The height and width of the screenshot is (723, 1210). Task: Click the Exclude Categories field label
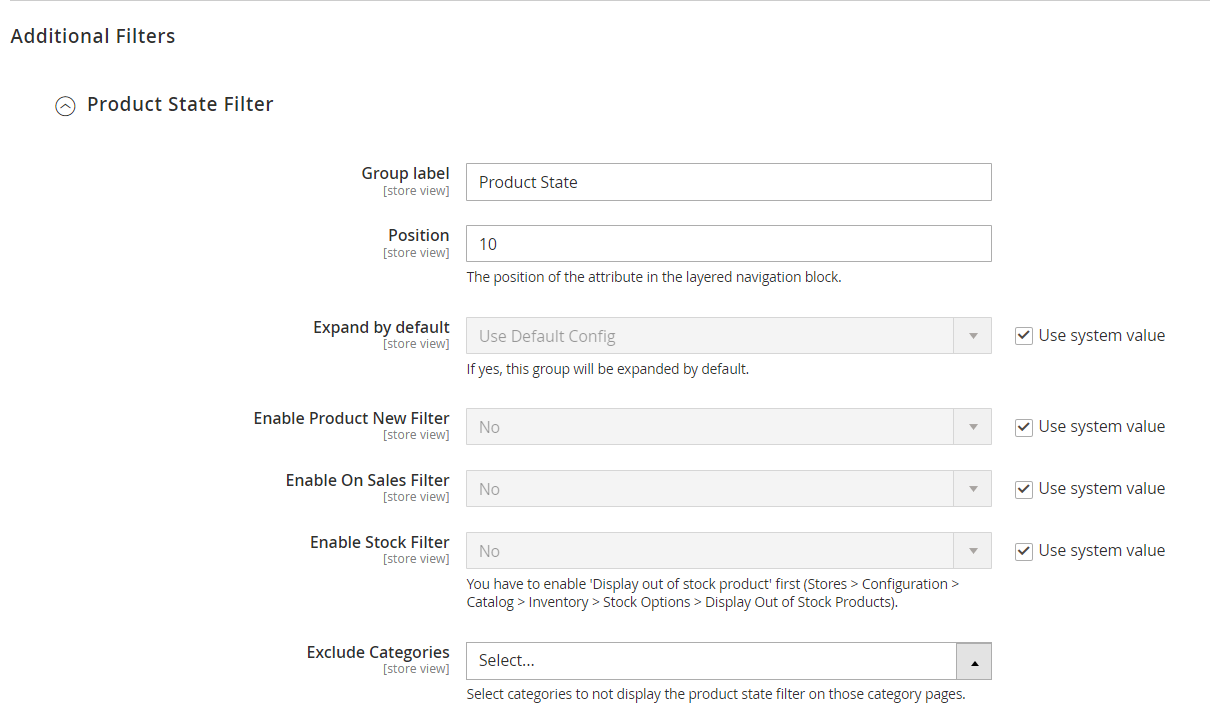pos(378,652)
